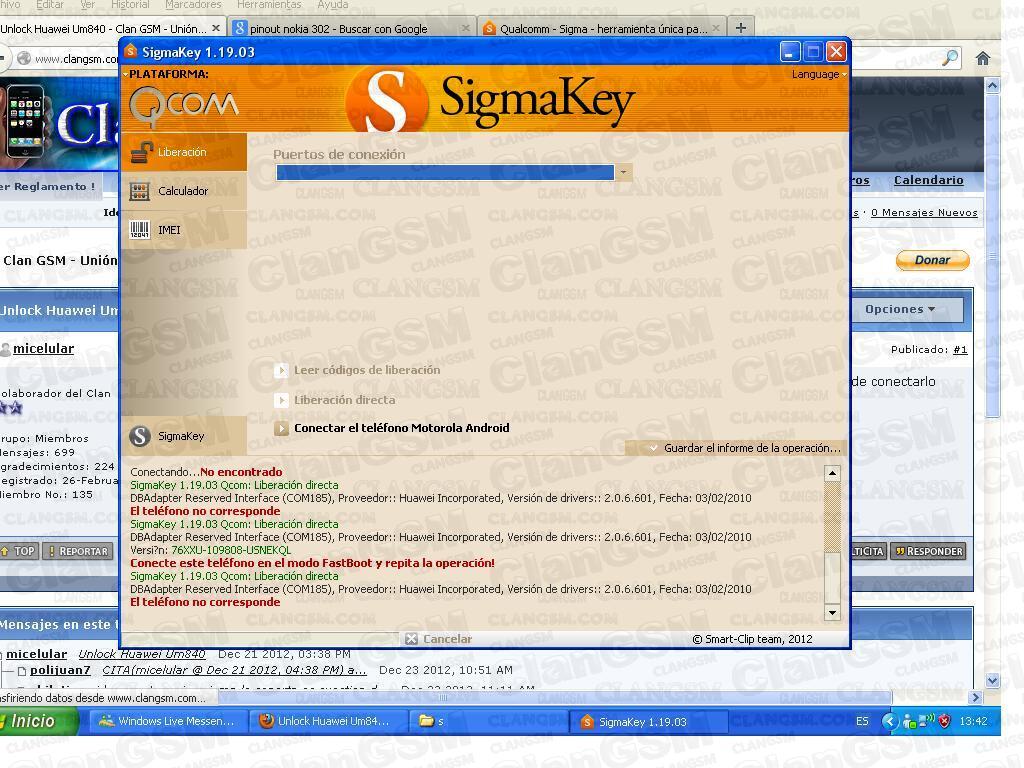Close the Qualcomm - Sigma browser tab
Screen dimensions: 1024x768
point(716,29)
